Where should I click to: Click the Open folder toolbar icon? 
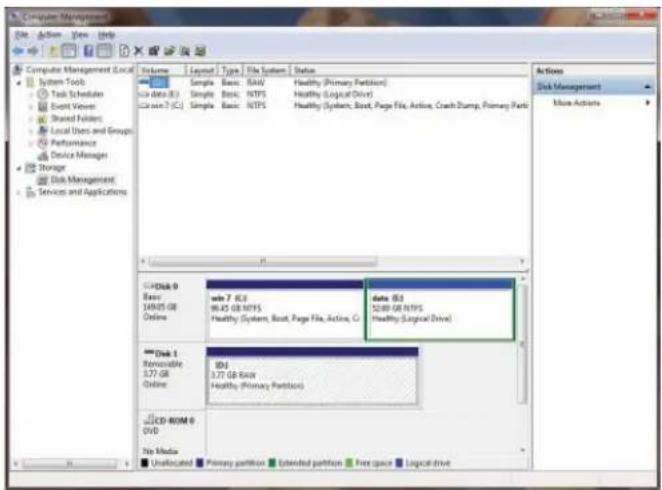169,51
